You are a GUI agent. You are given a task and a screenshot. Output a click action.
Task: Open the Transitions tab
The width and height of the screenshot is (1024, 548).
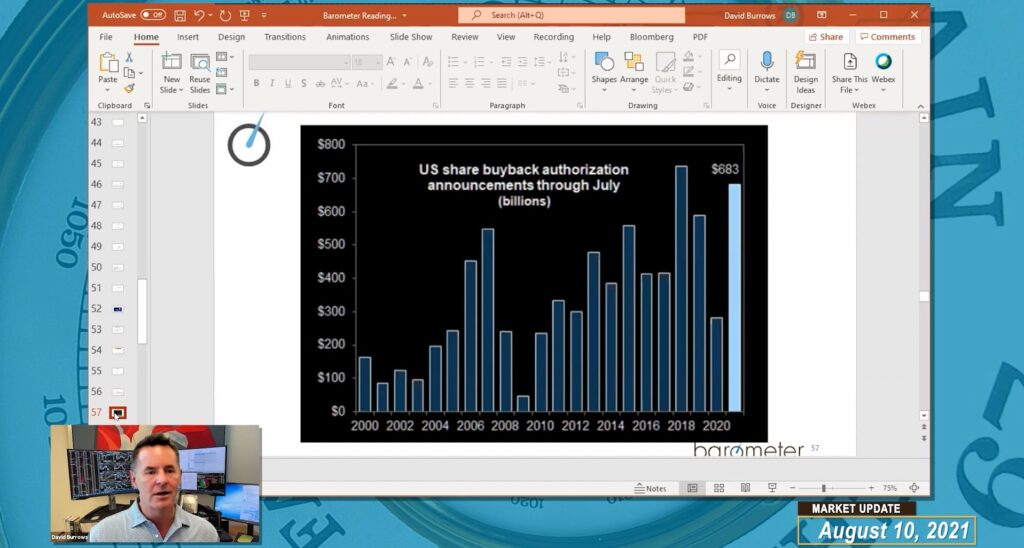(285, 37)
